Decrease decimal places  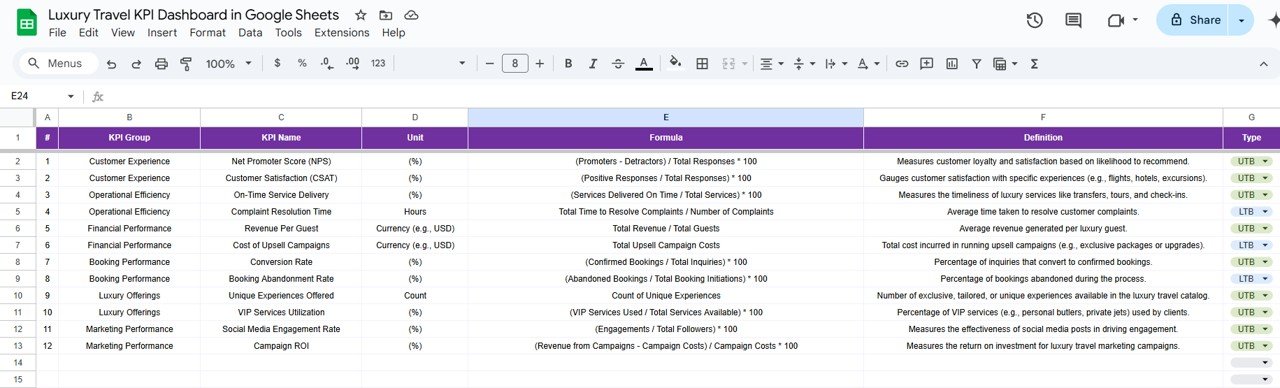pos(327,63)
